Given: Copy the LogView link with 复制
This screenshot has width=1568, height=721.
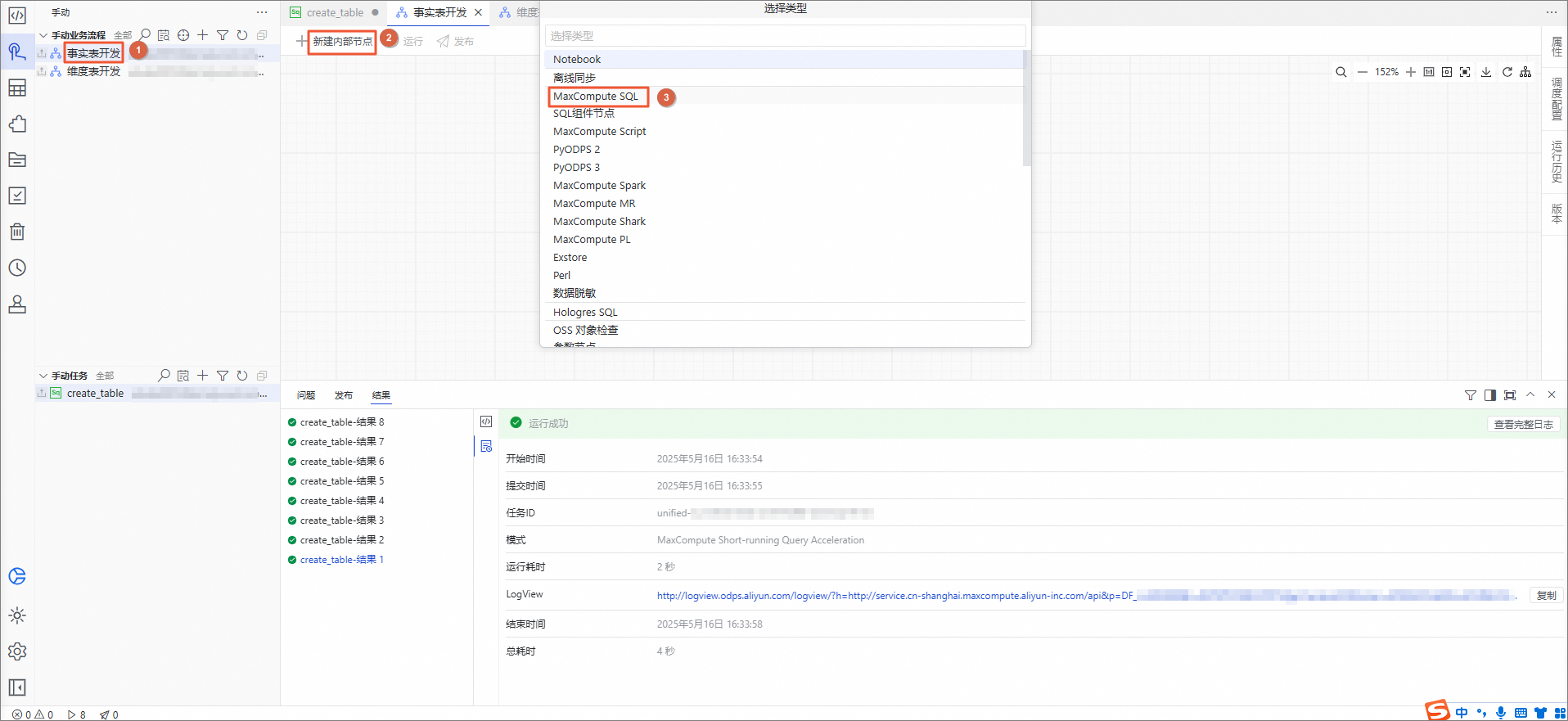Looking at the screenshot, I should (x=1546, y=596).
